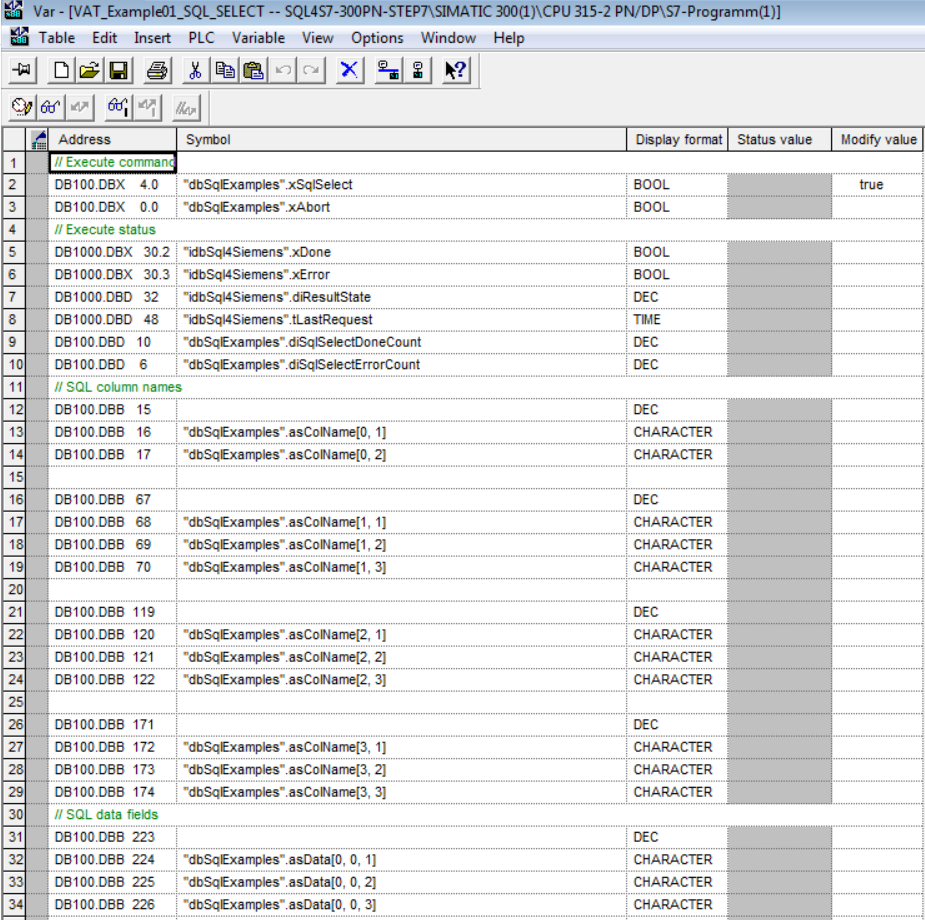Click the Var application icon in title bar

[14, 10]
